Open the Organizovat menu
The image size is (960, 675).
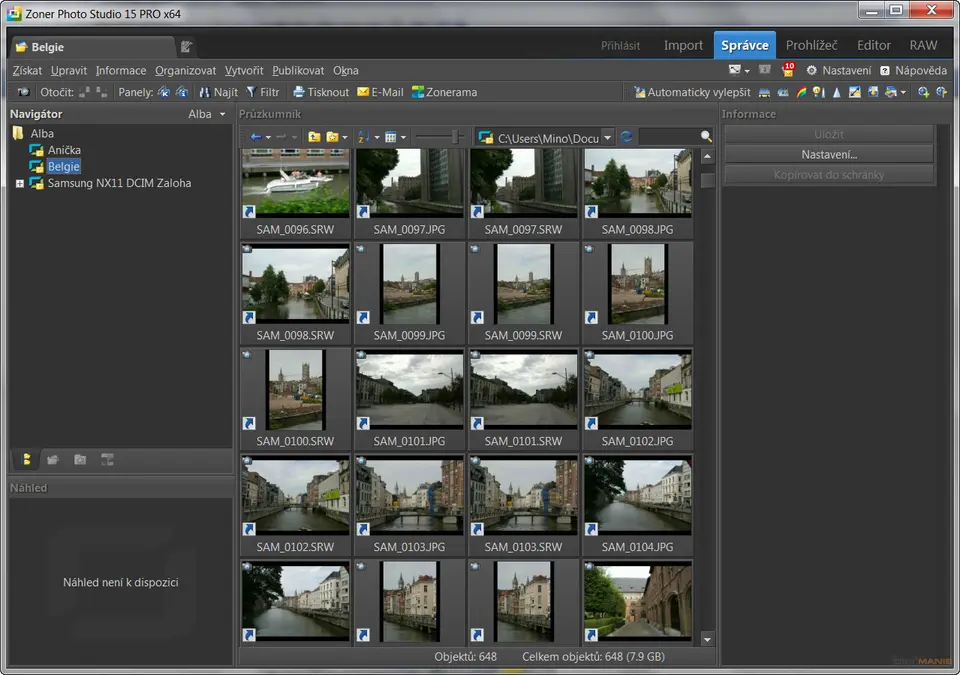185,71
